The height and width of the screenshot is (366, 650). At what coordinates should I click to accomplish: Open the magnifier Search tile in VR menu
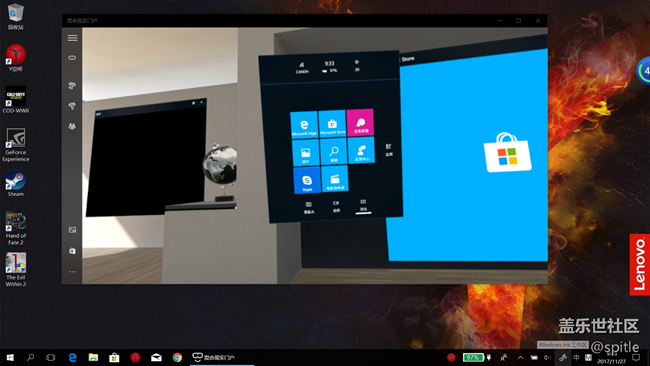point(333,151)
